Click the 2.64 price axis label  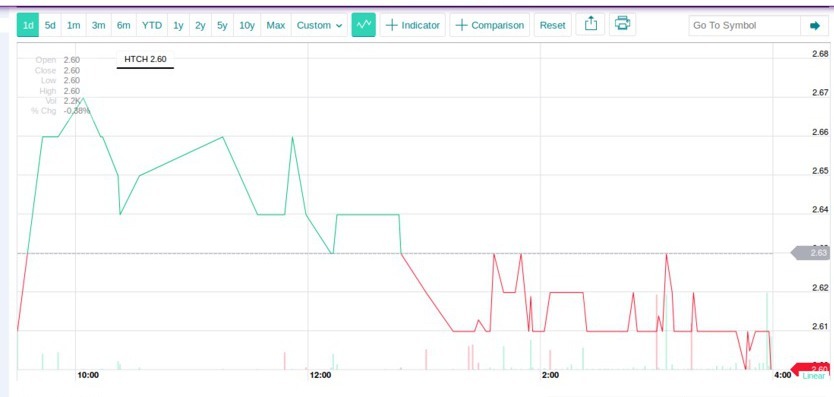tap(820, 210)
